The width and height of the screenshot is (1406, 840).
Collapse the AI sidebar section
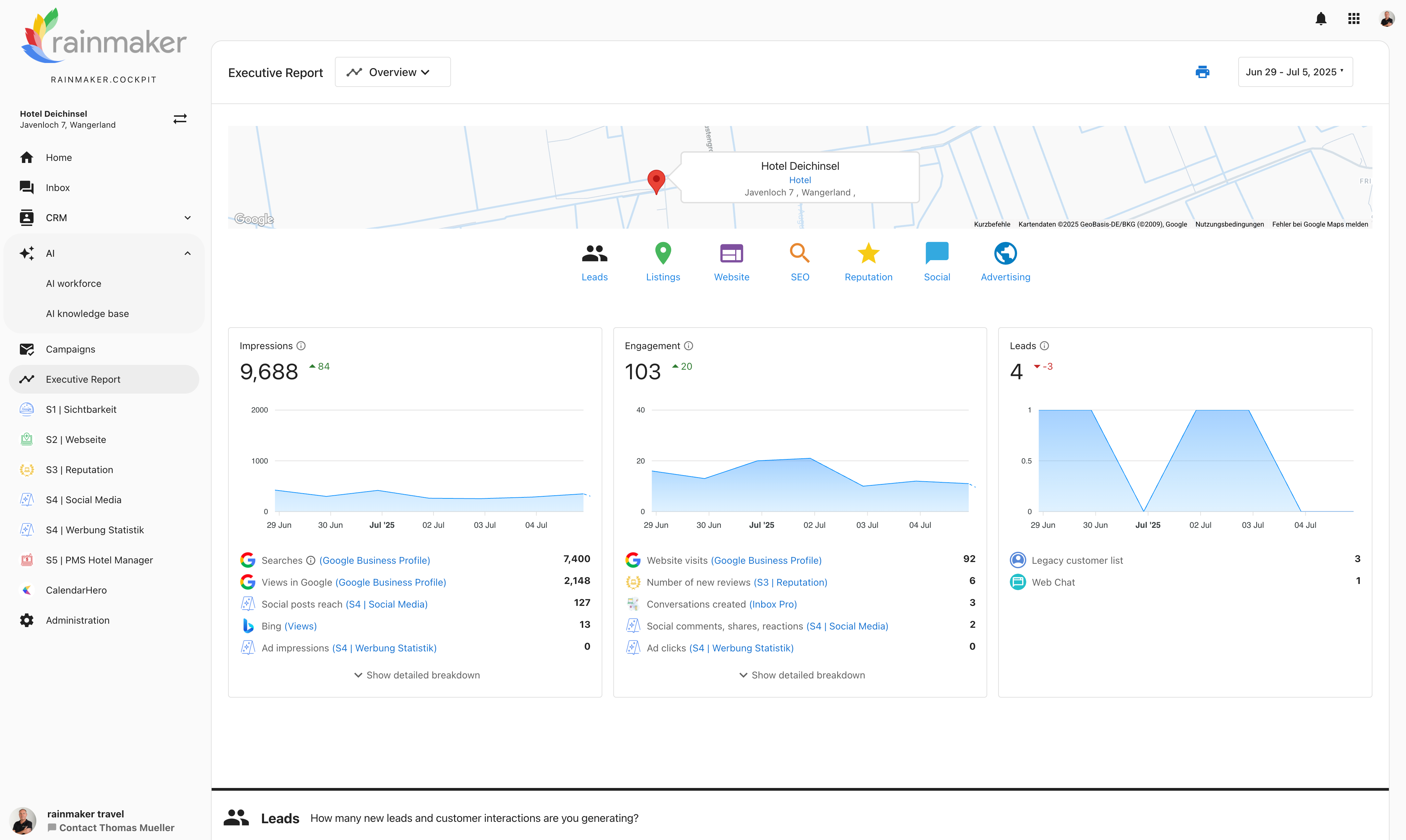187,254
